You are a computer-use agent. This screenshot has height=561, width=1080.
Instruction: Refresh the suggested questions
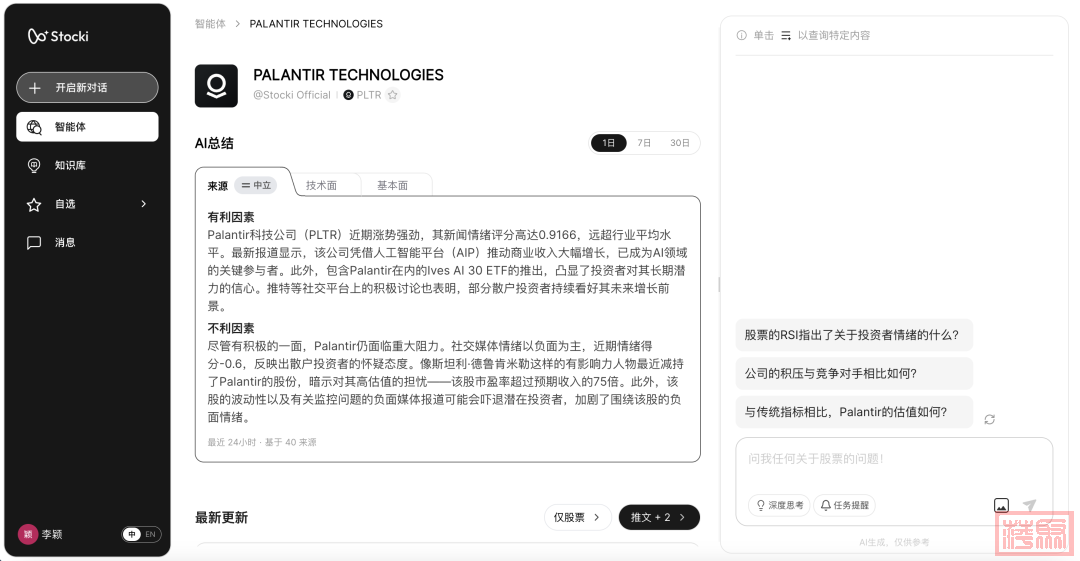(990, 419)
